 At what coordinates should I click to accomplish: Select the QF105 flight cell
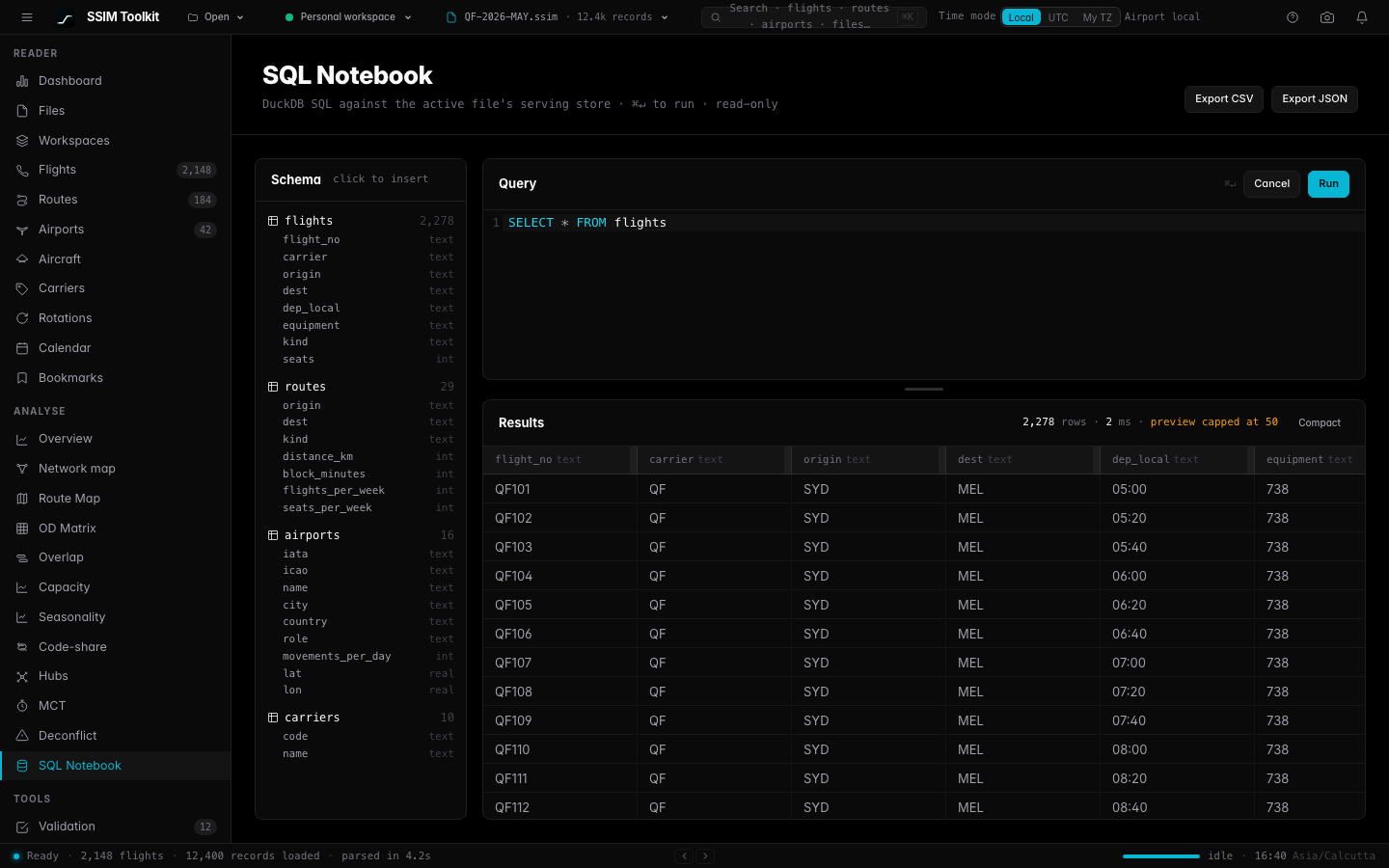pyautogui.click(x=559, y=605)
